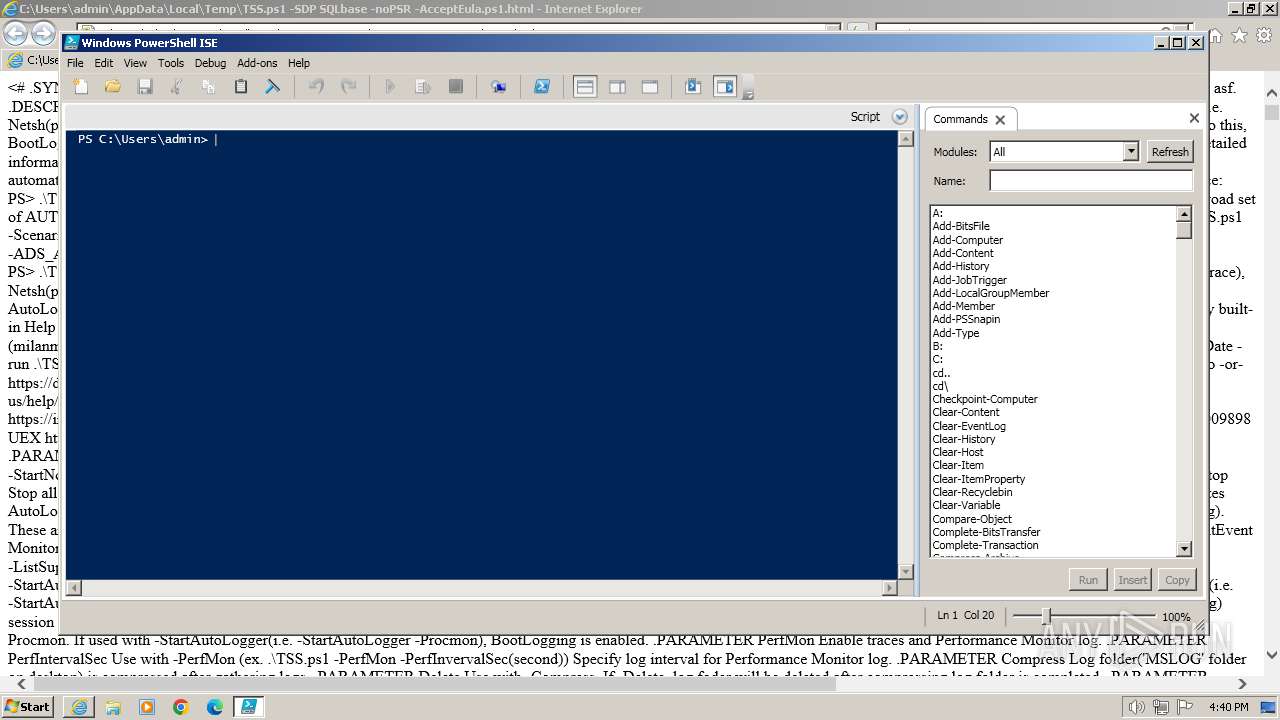The height and width of the screenshot is (720, 1280).
Task: Click the Stop Operation square icon
Action: pos(456,87)
